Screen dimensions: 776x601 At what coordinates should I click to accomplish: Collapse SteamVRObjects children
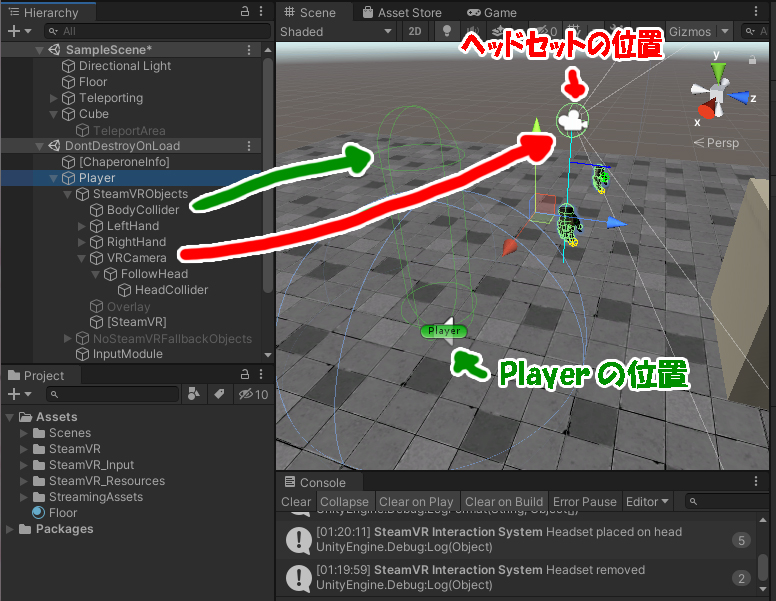tap(67, 194)
